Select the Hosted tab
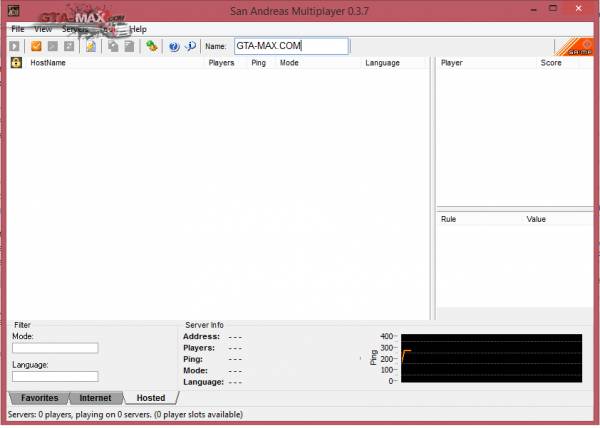 (x=151, y=398)
